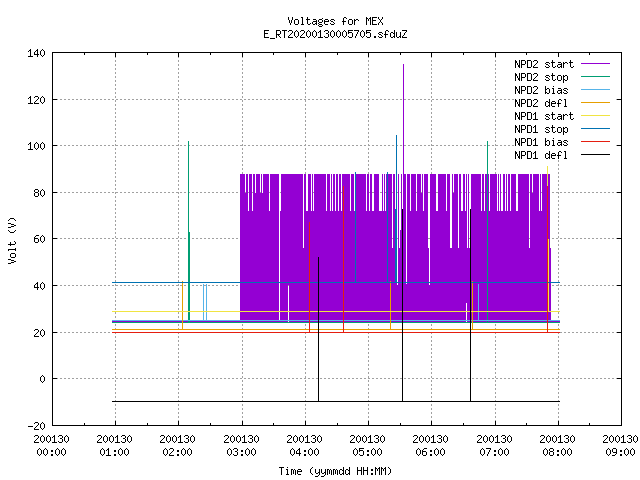Click the 0 y-axis tick label
The image size is (640, 480).
(42, 380)
